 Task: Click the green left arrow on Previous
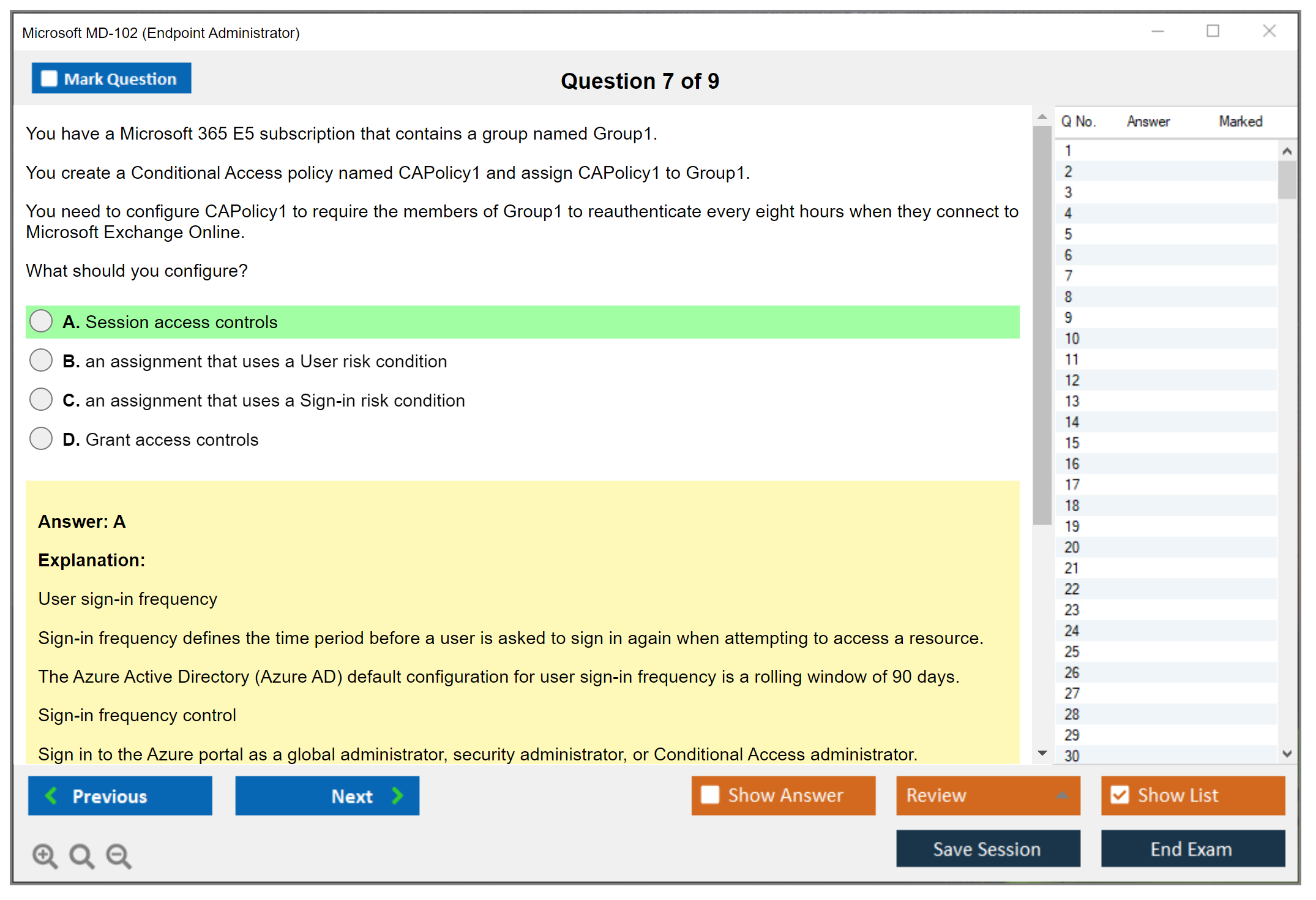51,795
